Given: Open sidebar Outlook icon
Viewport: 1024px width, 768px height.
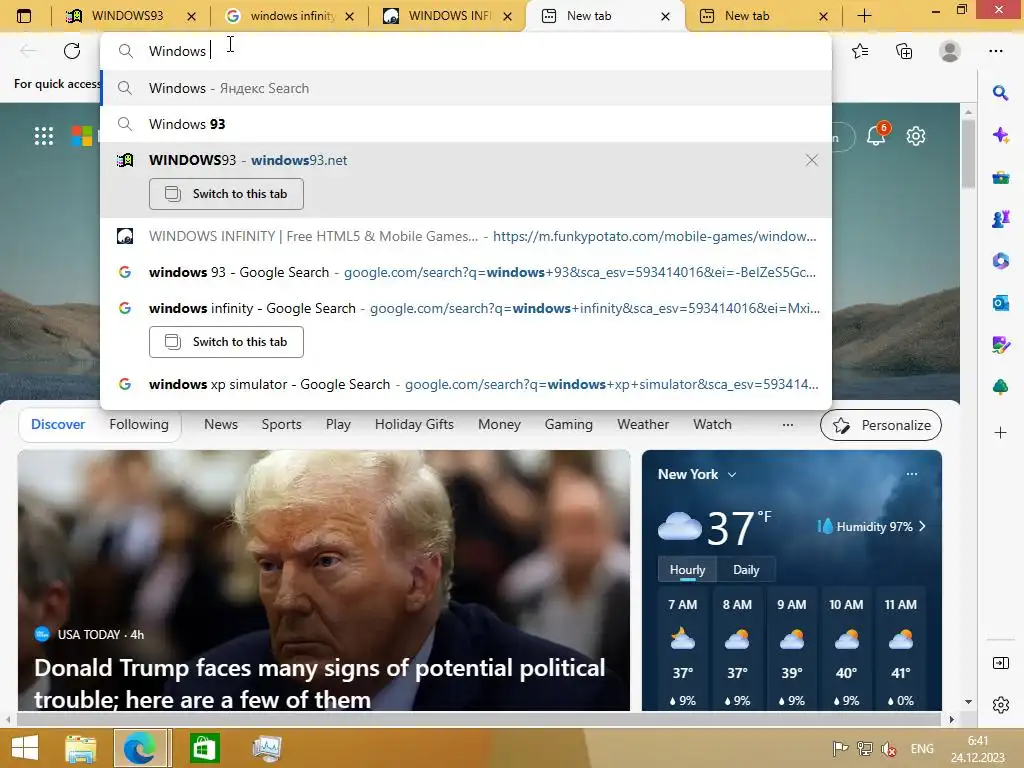Looking at the screenshot, I should [x=1000, y=303].
